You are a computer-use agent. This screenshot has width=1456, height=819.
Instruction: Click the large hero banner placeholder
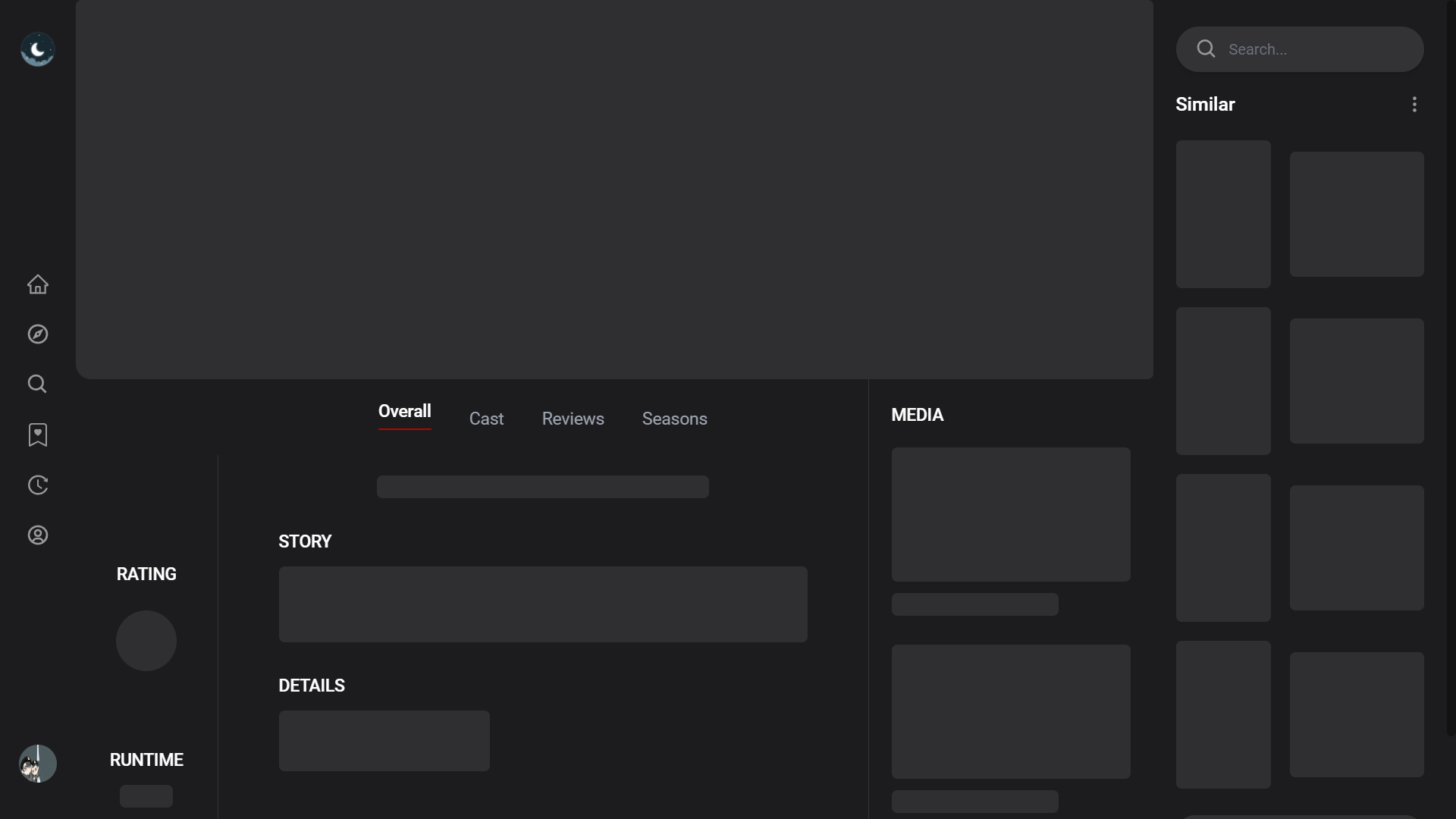(x=614, y=190)
